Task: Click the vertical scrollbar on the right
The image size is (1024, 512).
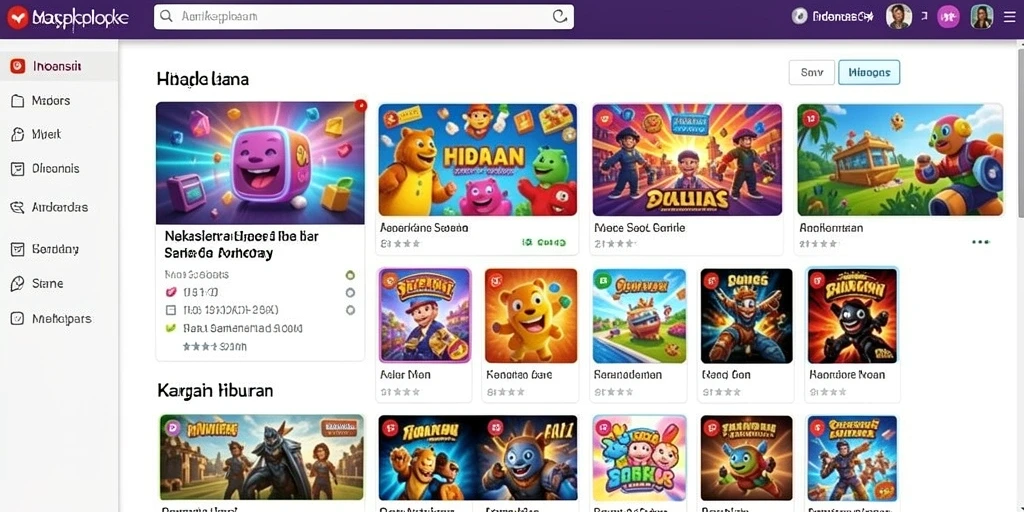Action: [1020, 127]
